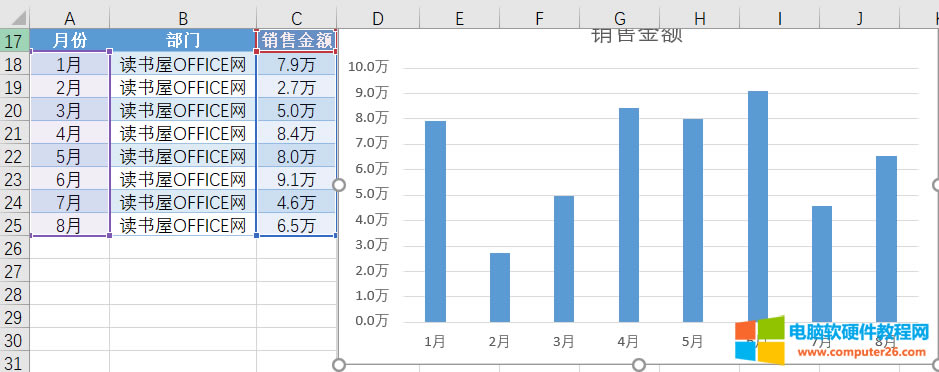This screenshot has height=372, width=939.
Task: Select cell containing 9.1万
Action: [296, 180]
